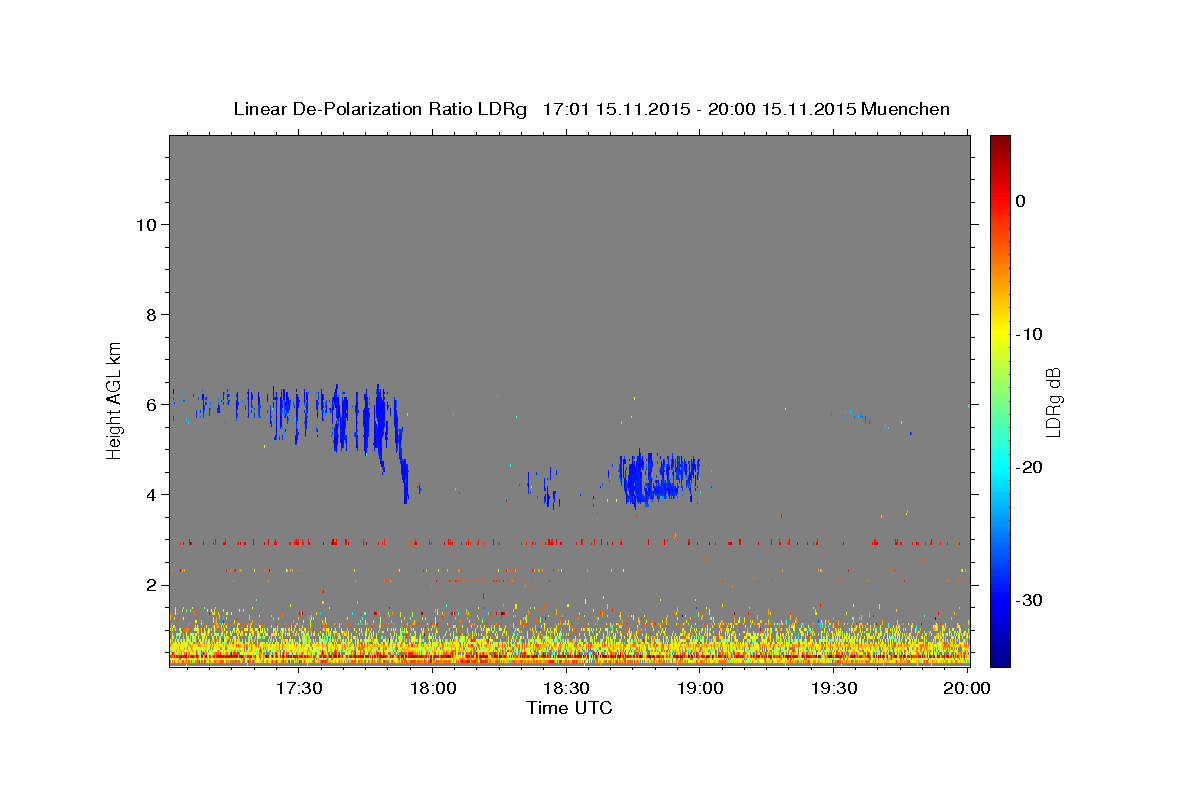Click the height tick label 4

tap(150, 495)
